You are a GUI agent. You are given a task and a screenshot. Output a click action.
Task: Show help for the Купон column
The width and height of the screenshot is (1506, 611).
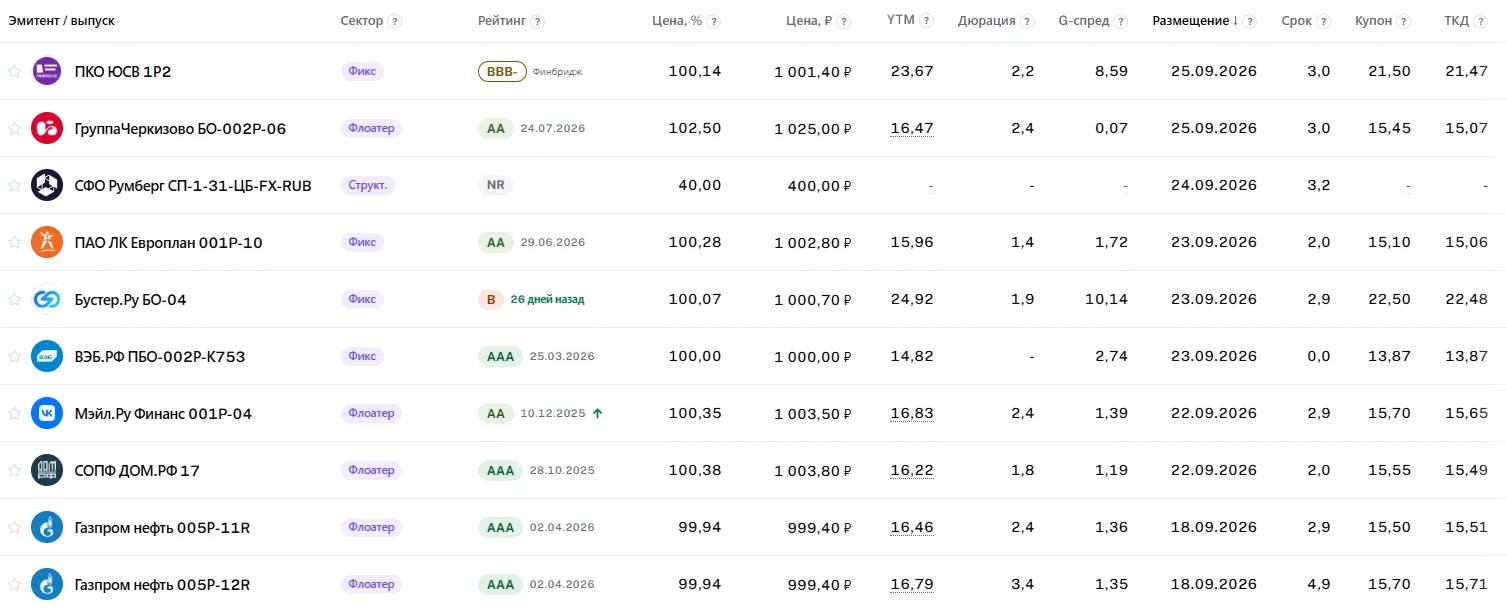pyautogui.click(x=1404, y=21)
